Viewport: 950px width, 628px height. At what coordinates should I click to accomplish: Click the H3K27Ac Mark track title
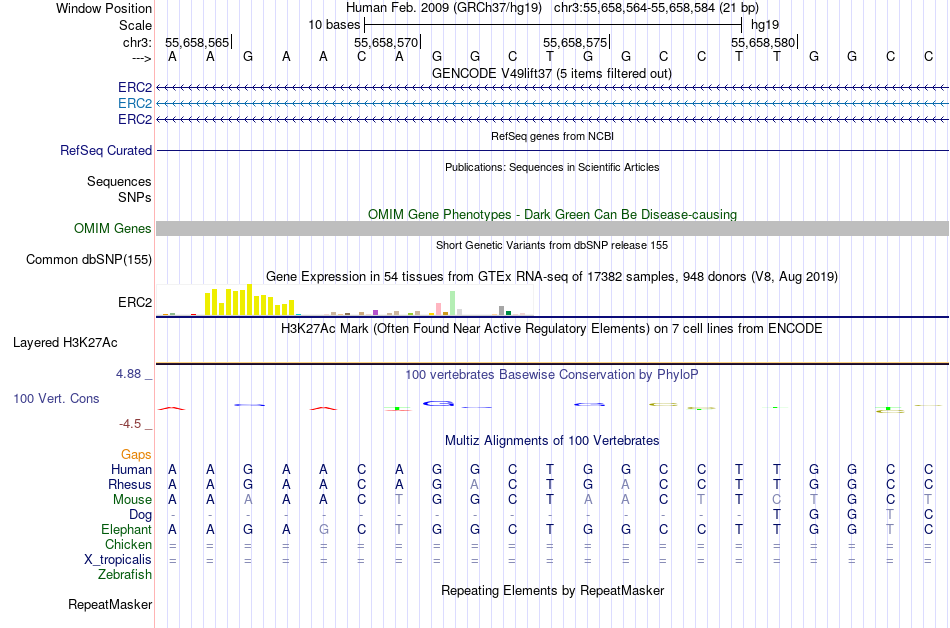552,329
